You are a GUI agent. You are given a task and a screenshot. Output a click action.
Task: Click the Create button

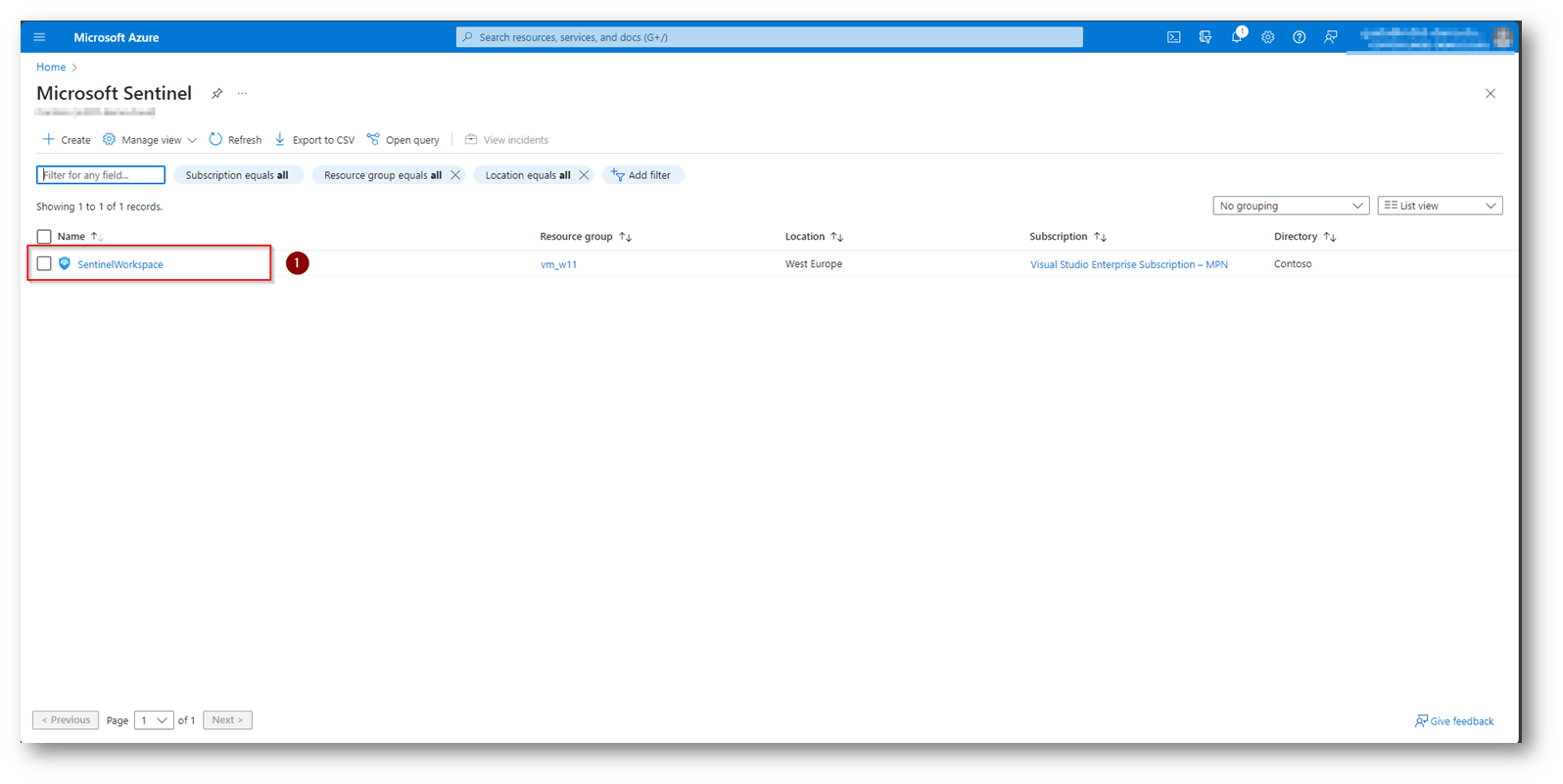[67, 140]
